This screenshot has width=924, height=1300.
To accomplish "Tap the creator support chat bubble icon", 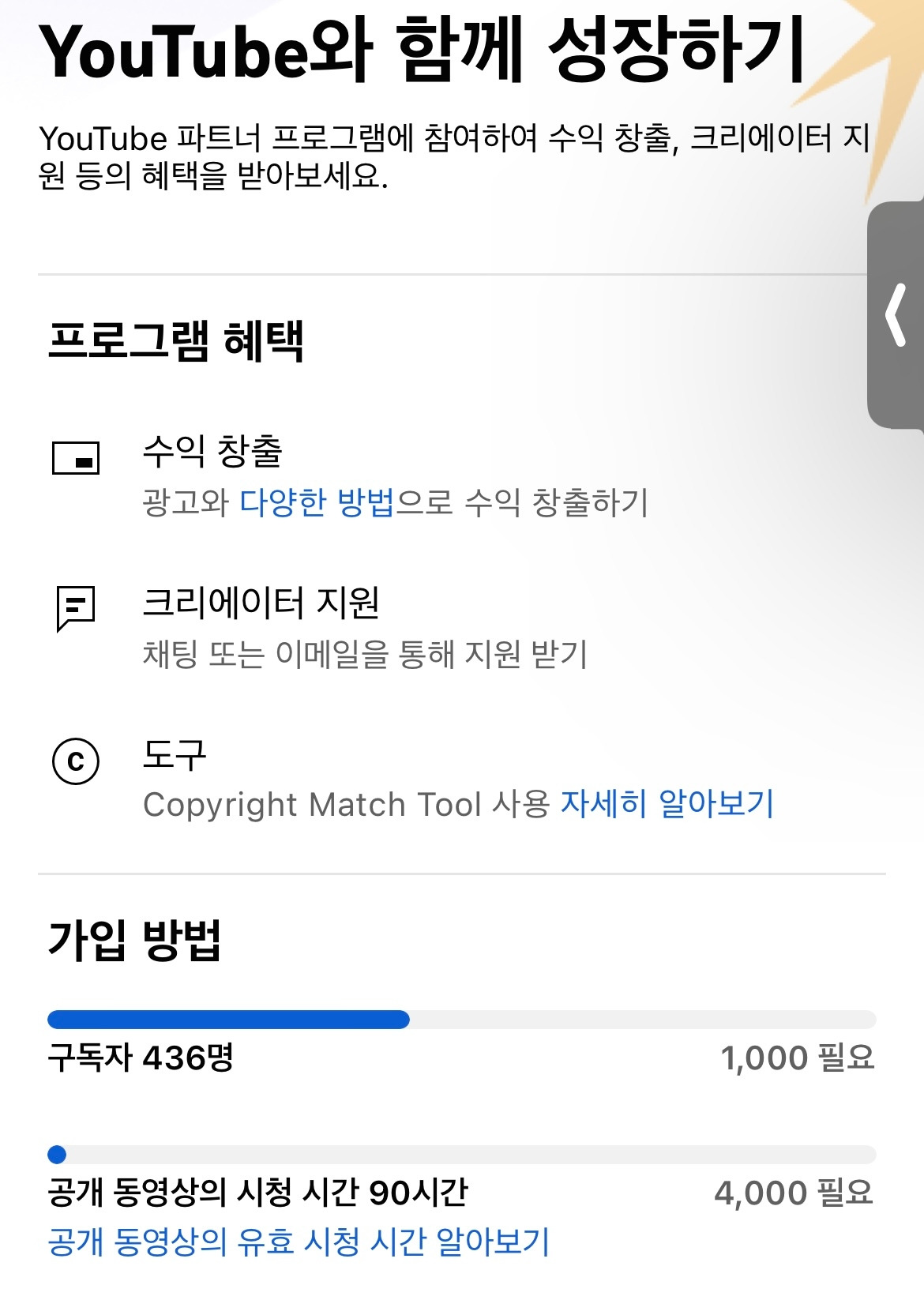I will click(x=76, y=608).
